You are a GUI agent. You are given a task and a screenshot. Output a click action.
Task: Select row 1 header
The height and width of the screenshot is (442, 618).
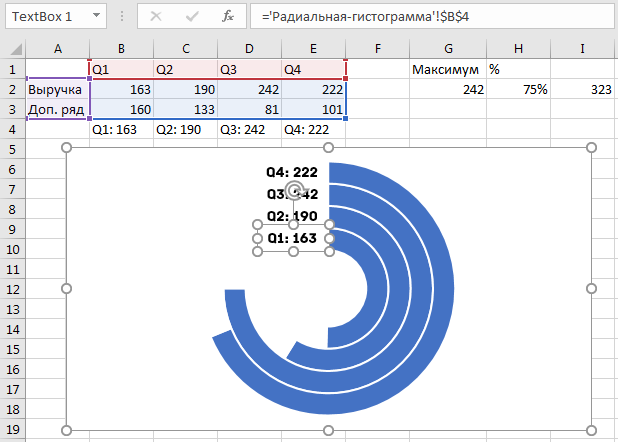tap(13, 69)
